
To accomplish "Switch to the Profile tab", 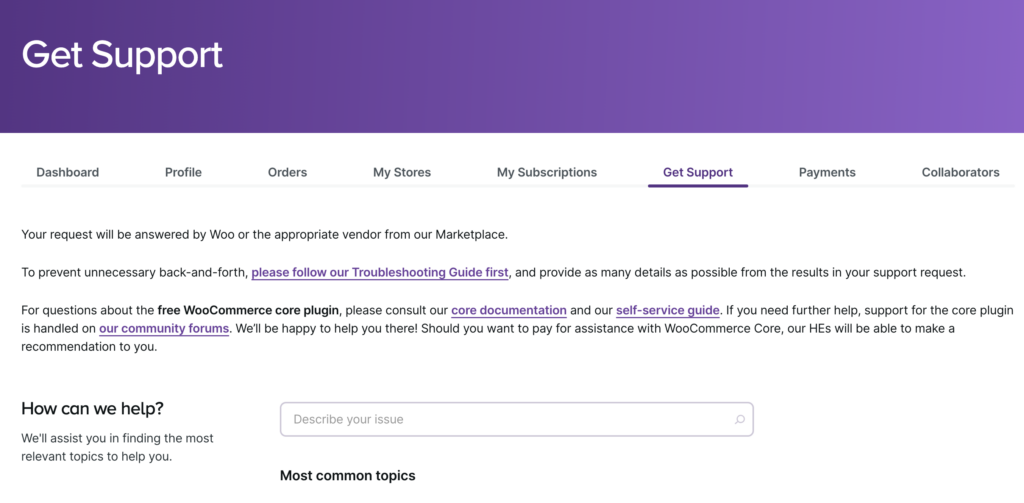I will 183,172.
